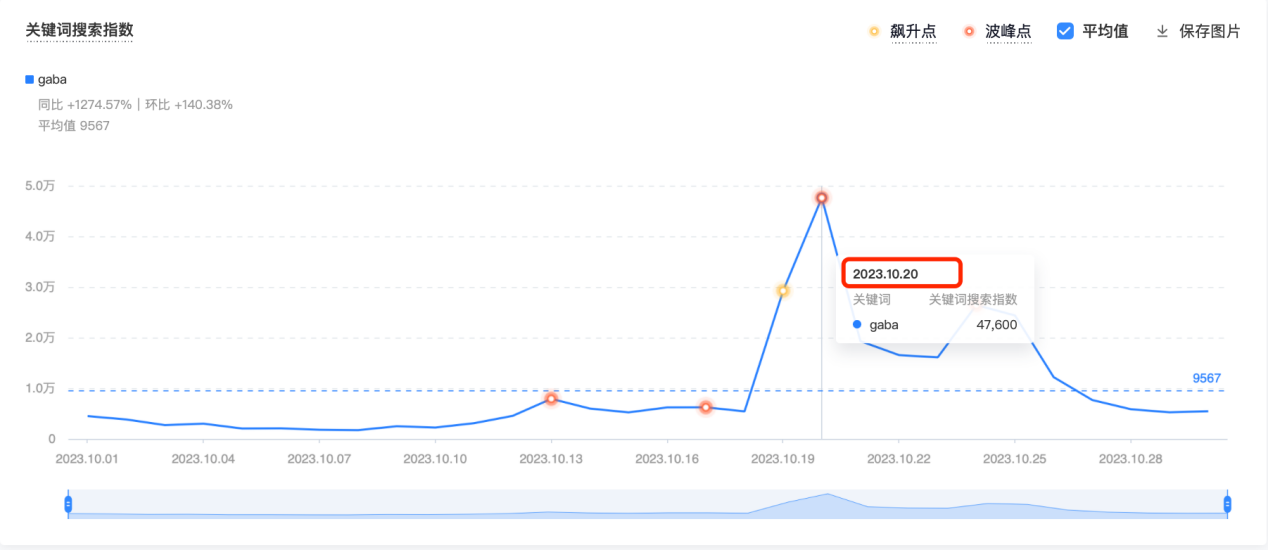
Task: Click the left handle of the range slider
Action: click(x=68, y=504)
